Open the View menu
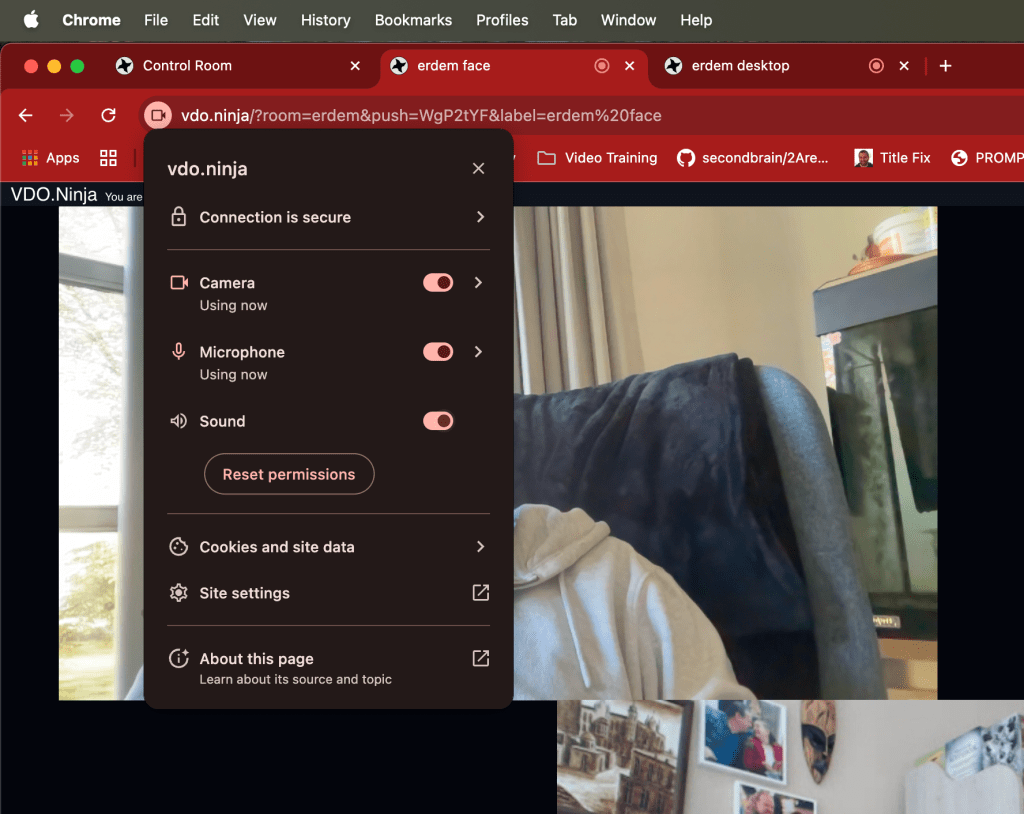Image resolution: width=1024 pixels, height=814 pixels. point(260,20)
